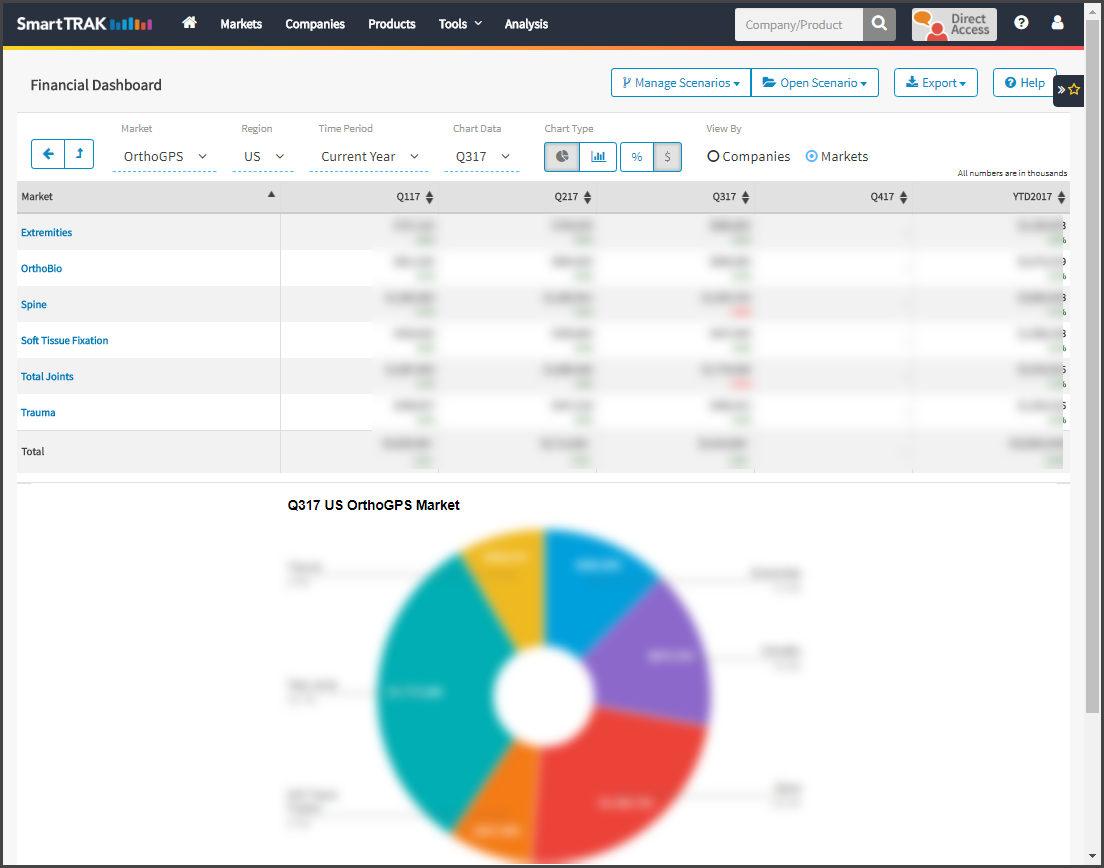
Task: Open the Chart Data Q317 dropdown
Action: (x=482, y=156)
